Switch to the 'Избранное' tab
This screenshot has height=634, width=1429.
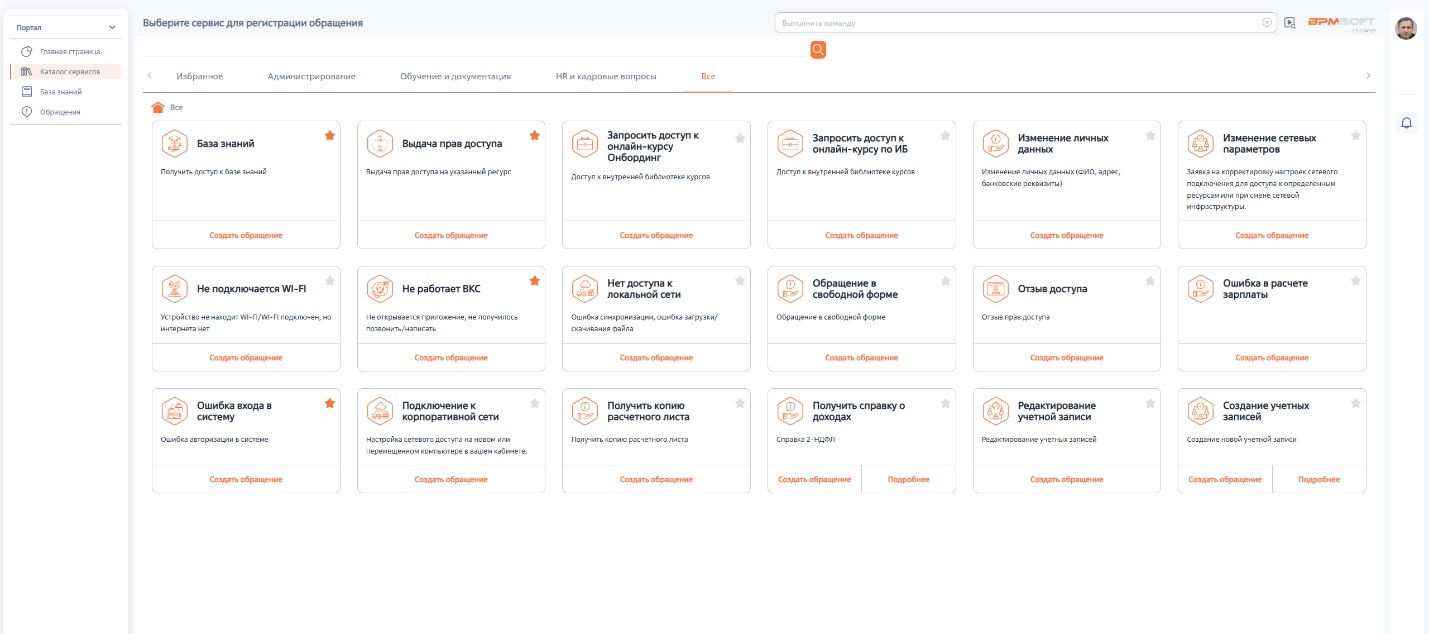point(199,76)
